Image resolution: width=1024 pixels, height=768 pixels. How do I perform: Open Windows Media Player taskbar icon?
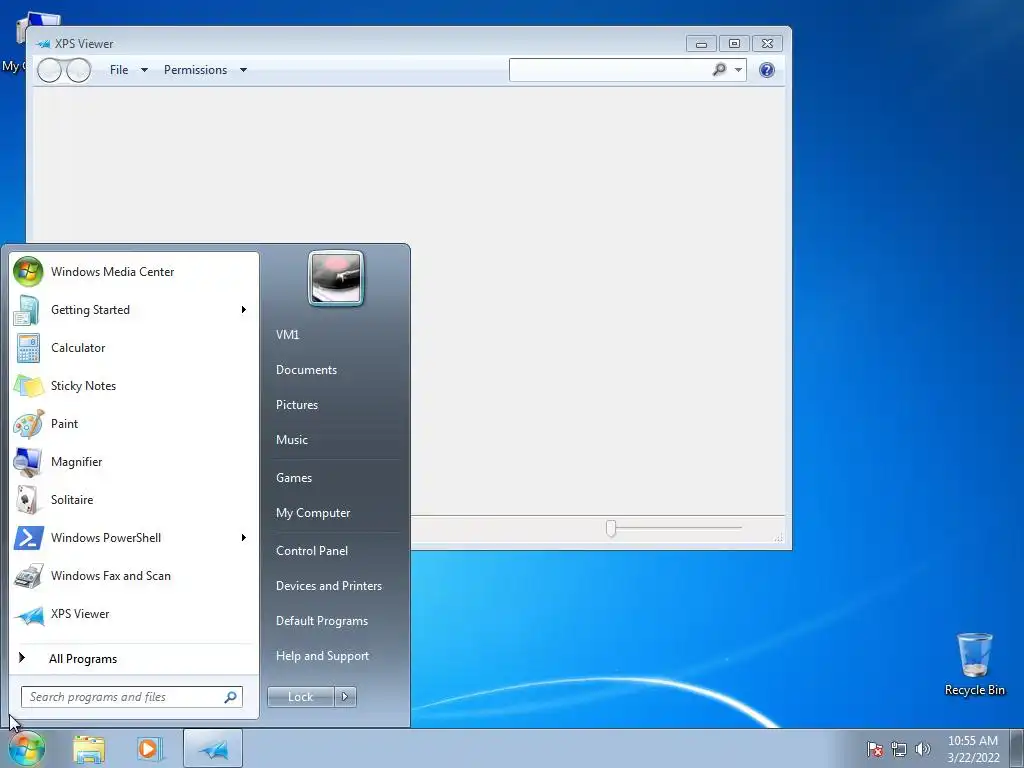click(x=150, y=749)
